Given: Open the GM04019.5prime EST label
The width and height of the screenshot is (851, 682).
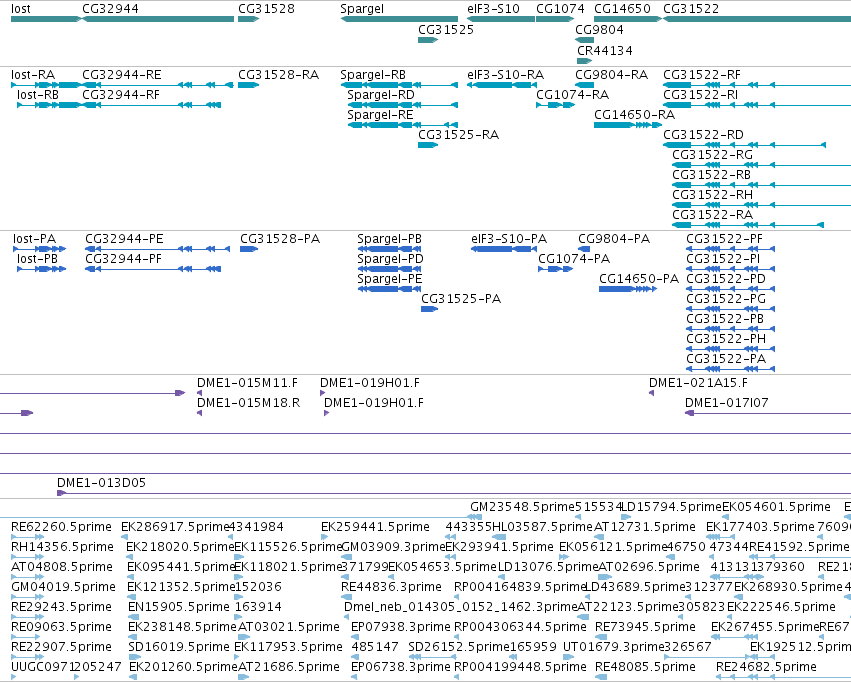Looking at the screenshot, I should [63, 587].
